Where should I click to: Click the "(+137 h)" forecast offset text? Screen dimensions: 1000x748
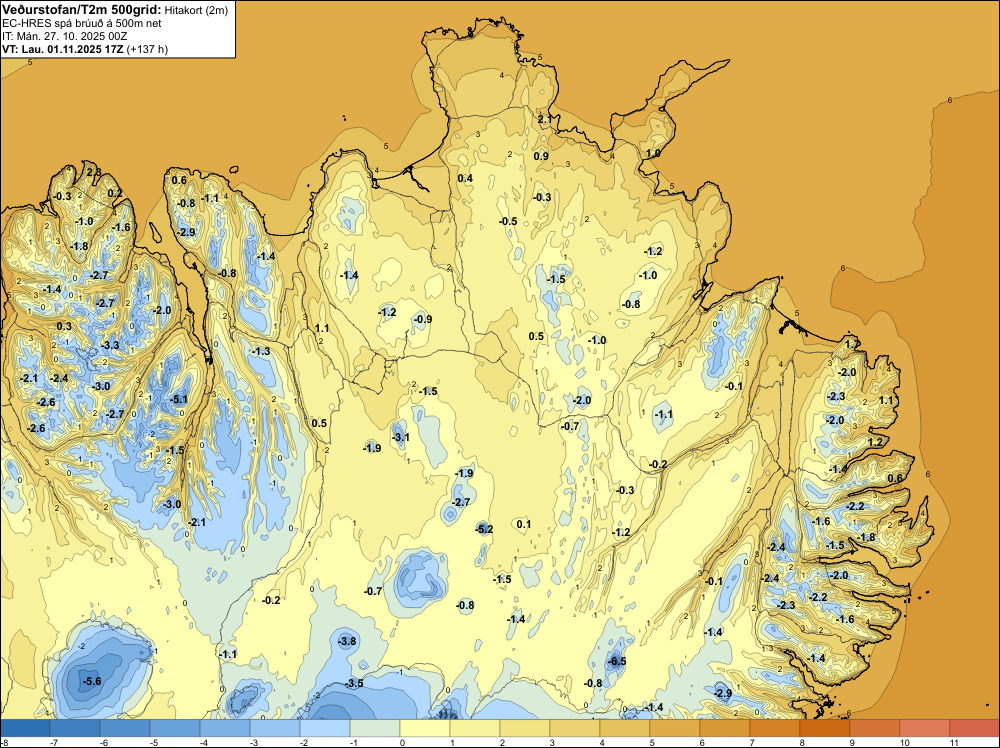click(147, 49)
